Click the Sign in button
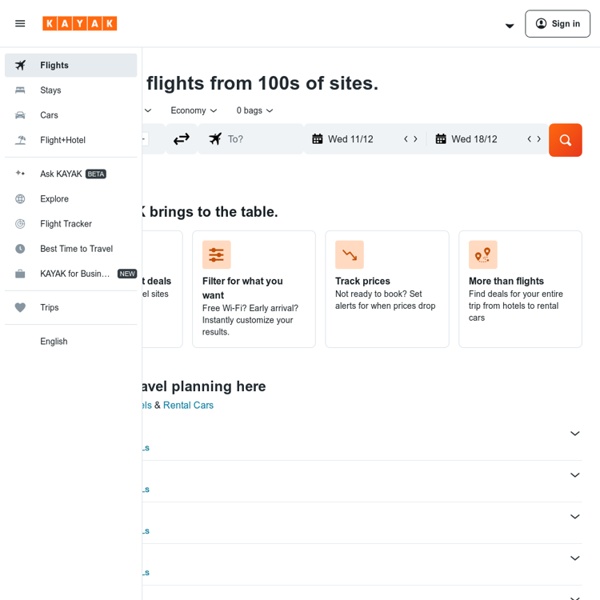 [557, 24]
